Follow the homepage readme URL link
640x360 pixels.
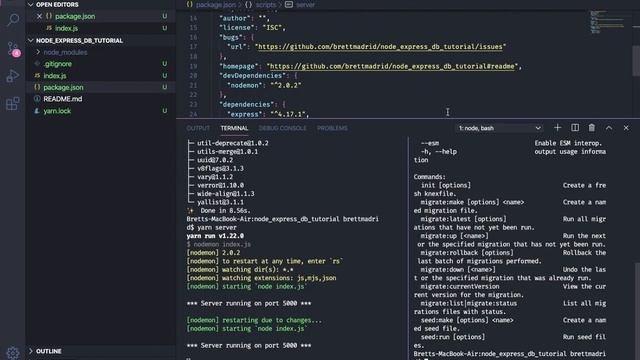pos(392,66)
